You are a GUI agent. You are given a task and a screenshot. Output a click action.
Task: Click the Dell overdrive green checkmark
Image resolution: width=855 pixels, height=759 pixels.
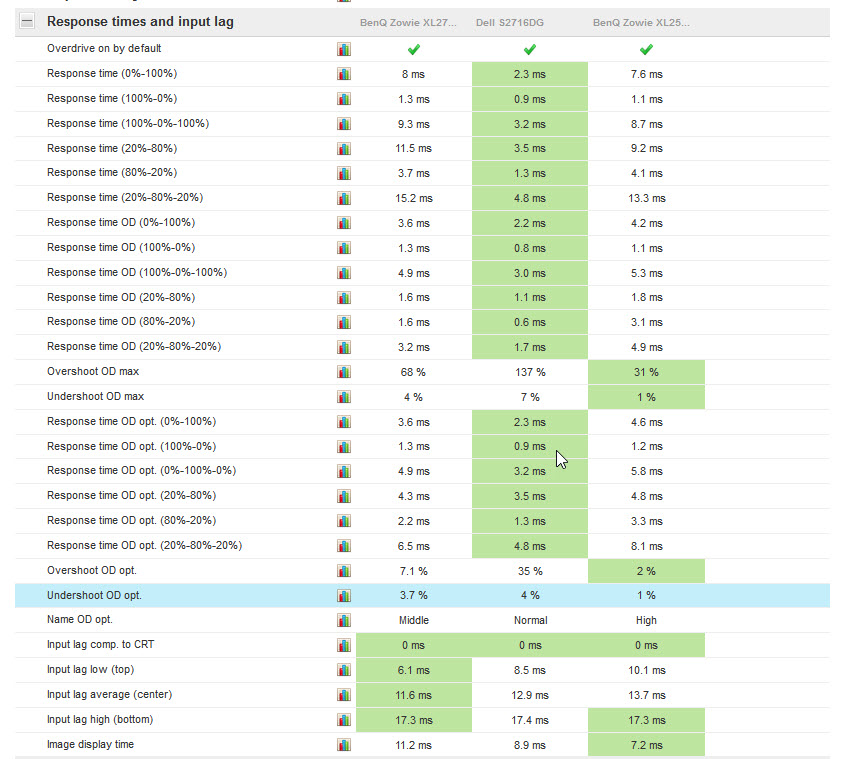point(530,50)
